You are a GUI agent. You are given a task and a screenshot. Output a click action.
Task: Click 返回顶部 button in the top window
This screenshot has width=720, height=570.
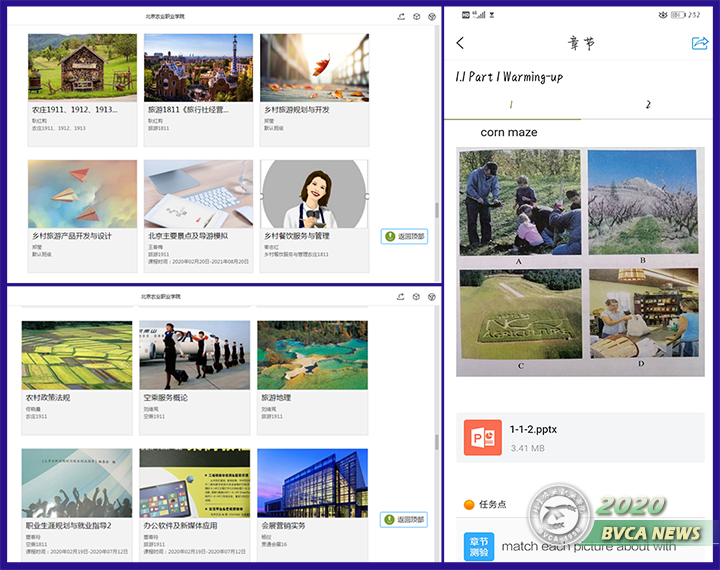[404, 237]
